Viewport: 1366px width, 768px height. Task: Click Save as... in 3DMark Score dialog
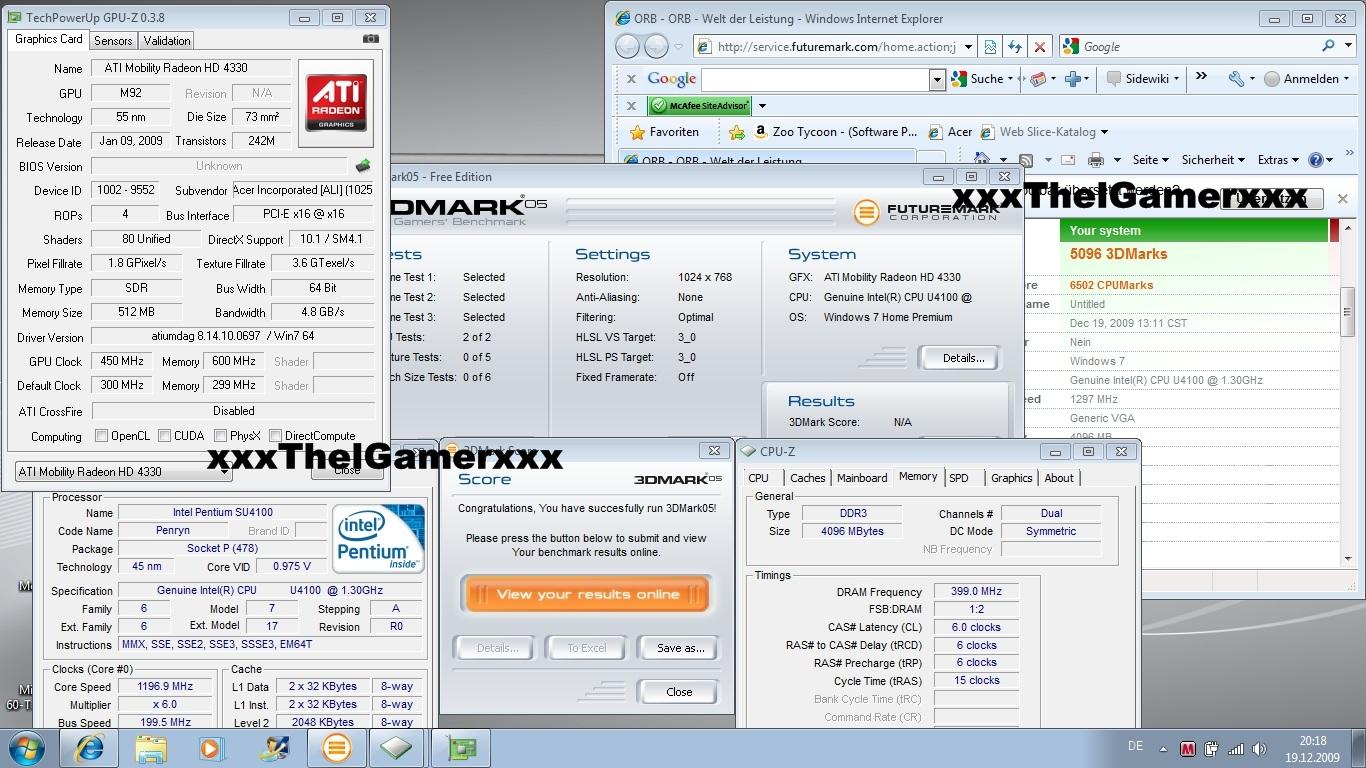pos(680,648)
